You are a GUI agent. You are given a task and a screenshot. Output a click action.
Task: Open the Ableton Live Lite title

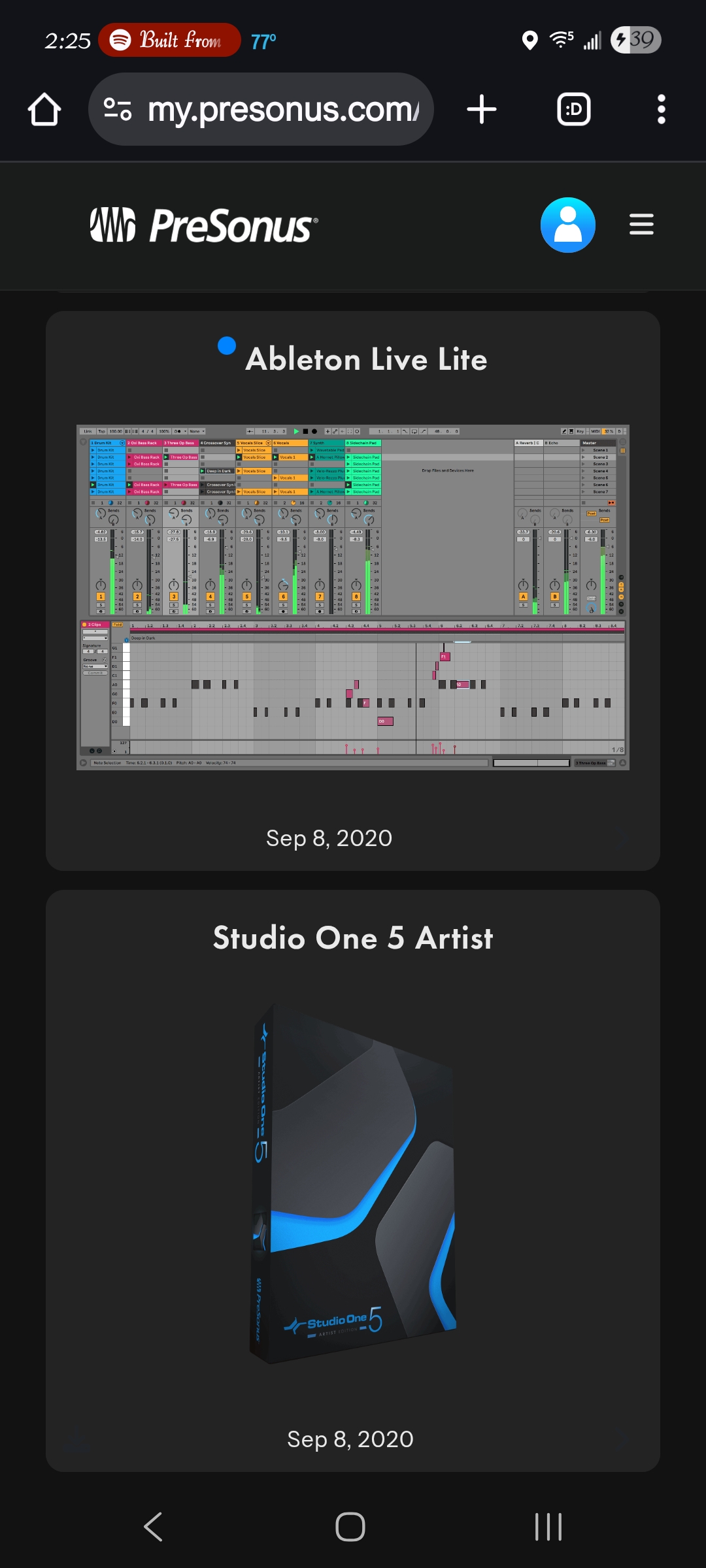point(366,359)
